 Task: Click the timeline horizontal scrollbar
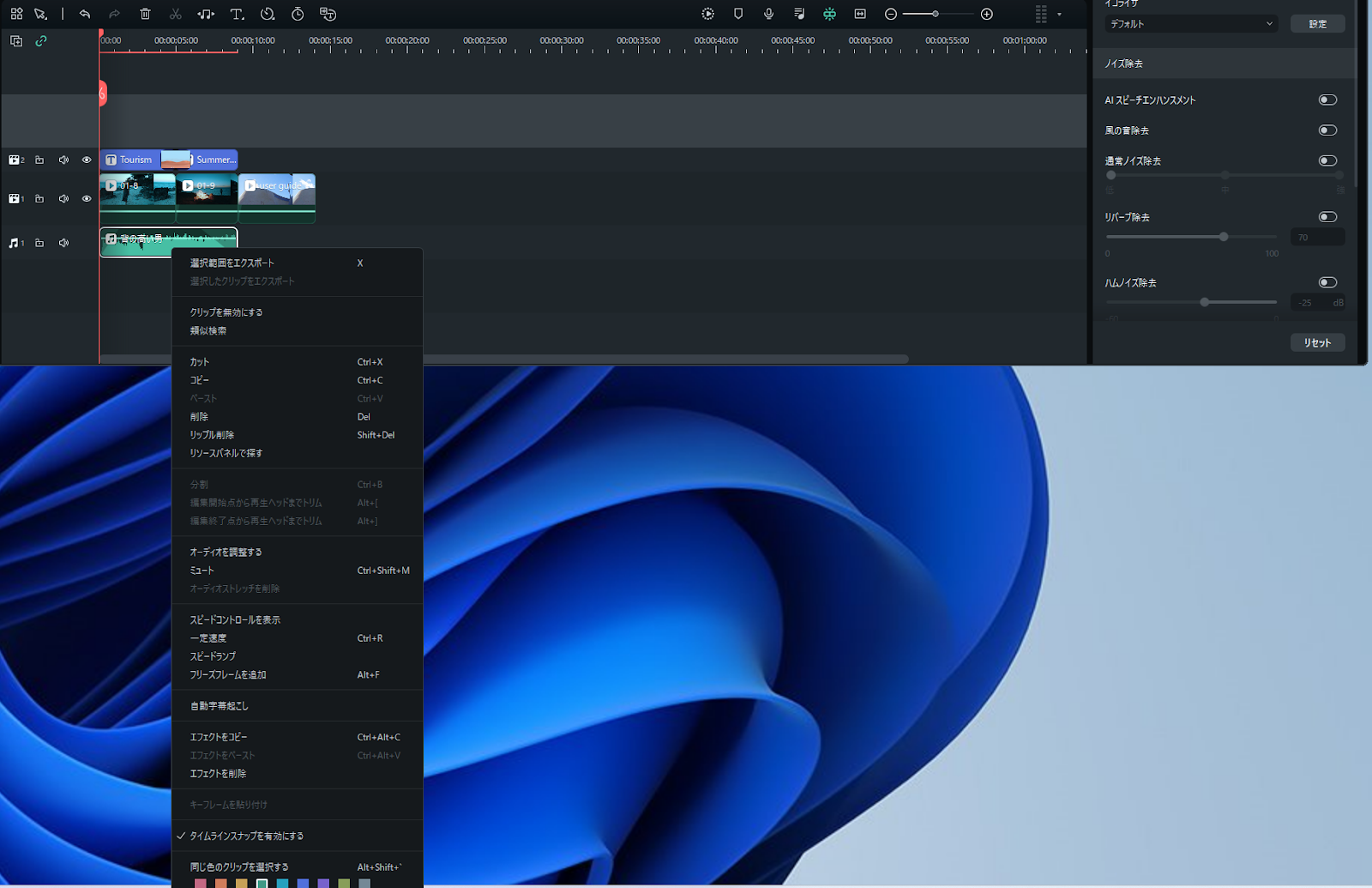[x=504, y=359]
